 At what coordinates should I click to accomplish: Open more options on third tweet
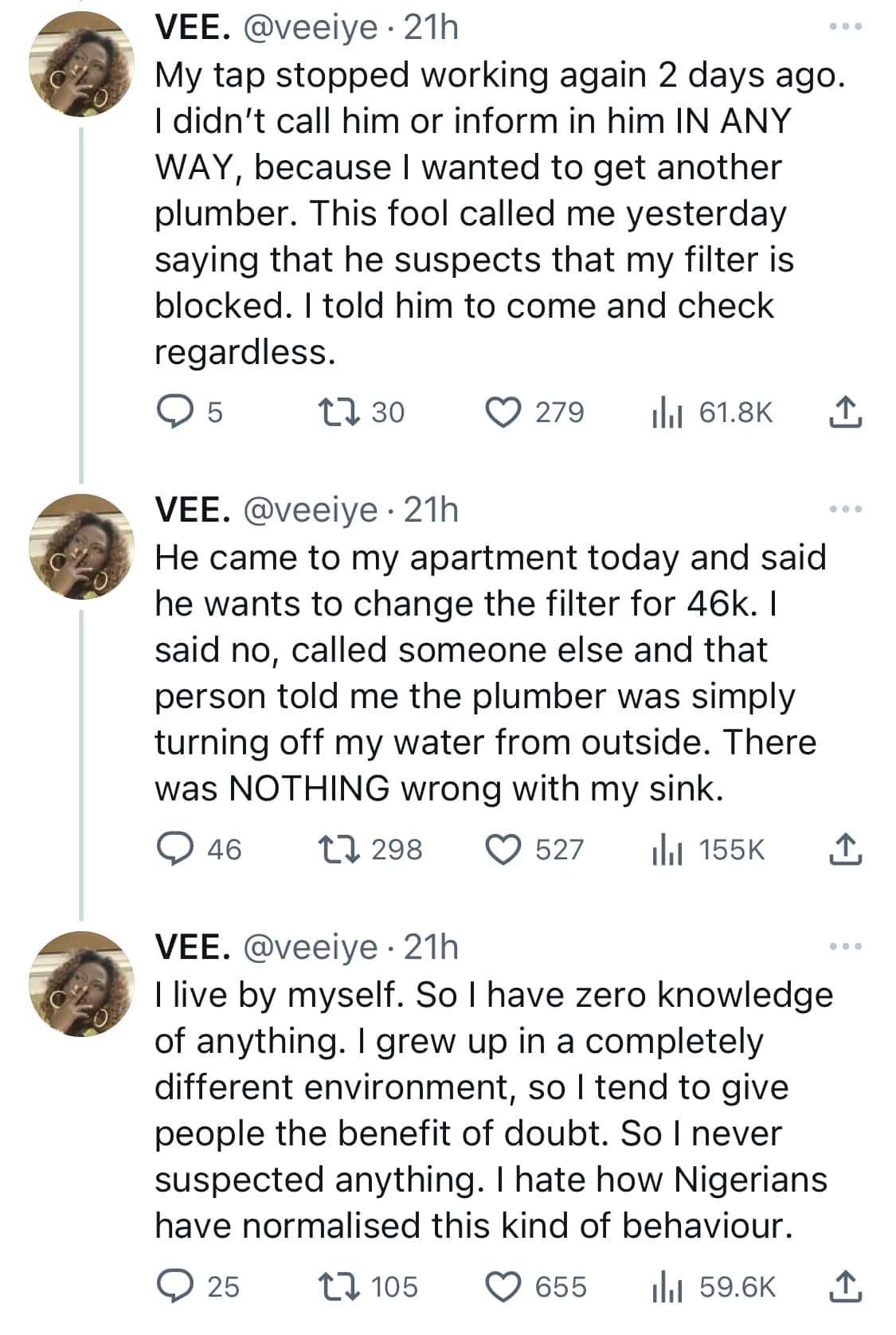pyautogui.click(x=845, y=947)
